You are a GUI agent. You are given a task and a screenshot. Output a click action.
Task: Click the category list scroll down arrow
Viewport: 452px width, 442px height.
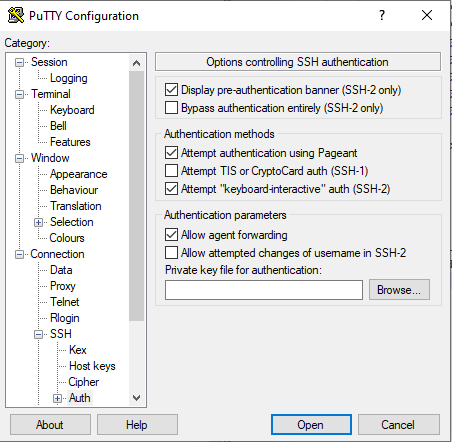pyautogui.click(x=136, y=398)
